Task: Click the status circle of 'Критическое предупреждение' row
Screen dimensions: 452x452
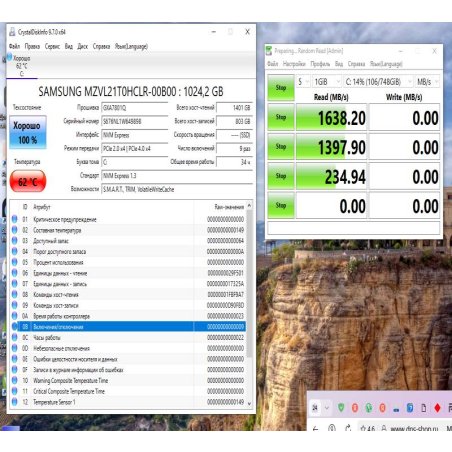Action: pos(15,219)
